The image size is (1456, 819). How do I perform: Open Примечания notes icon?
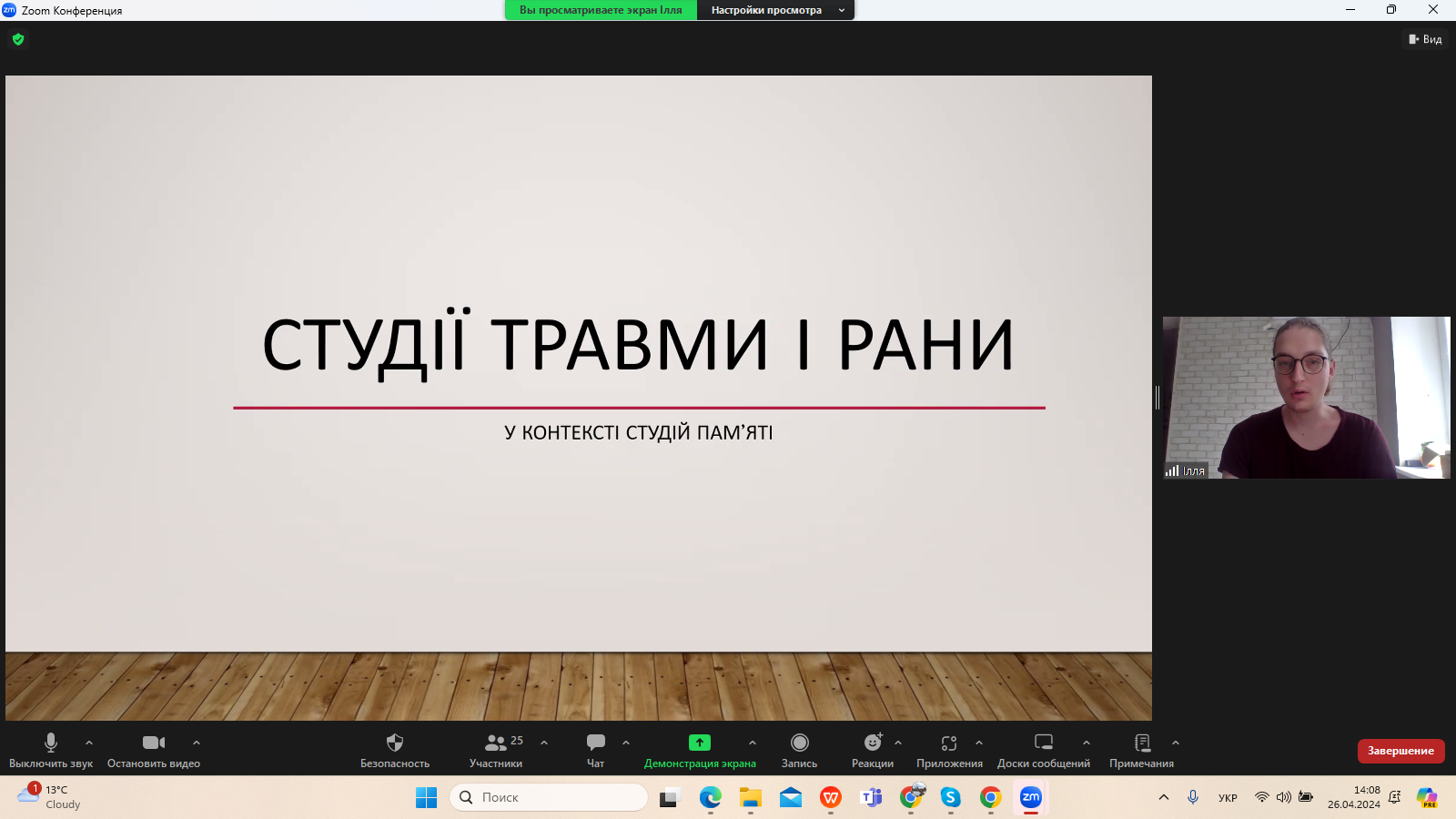click(x=1141, y=743)
